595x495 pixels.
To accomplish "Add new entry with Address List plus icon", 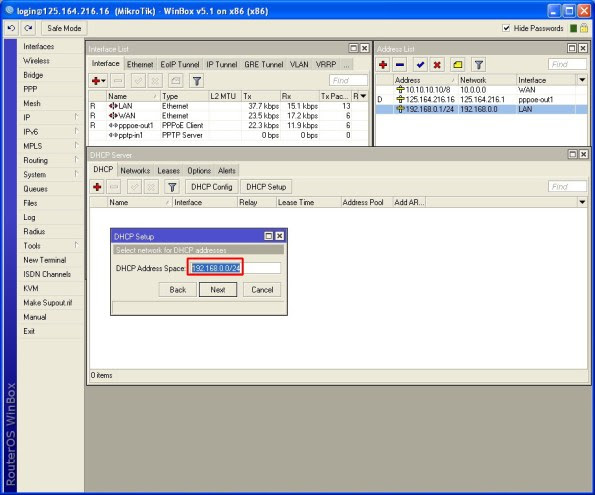I will 383,65.
